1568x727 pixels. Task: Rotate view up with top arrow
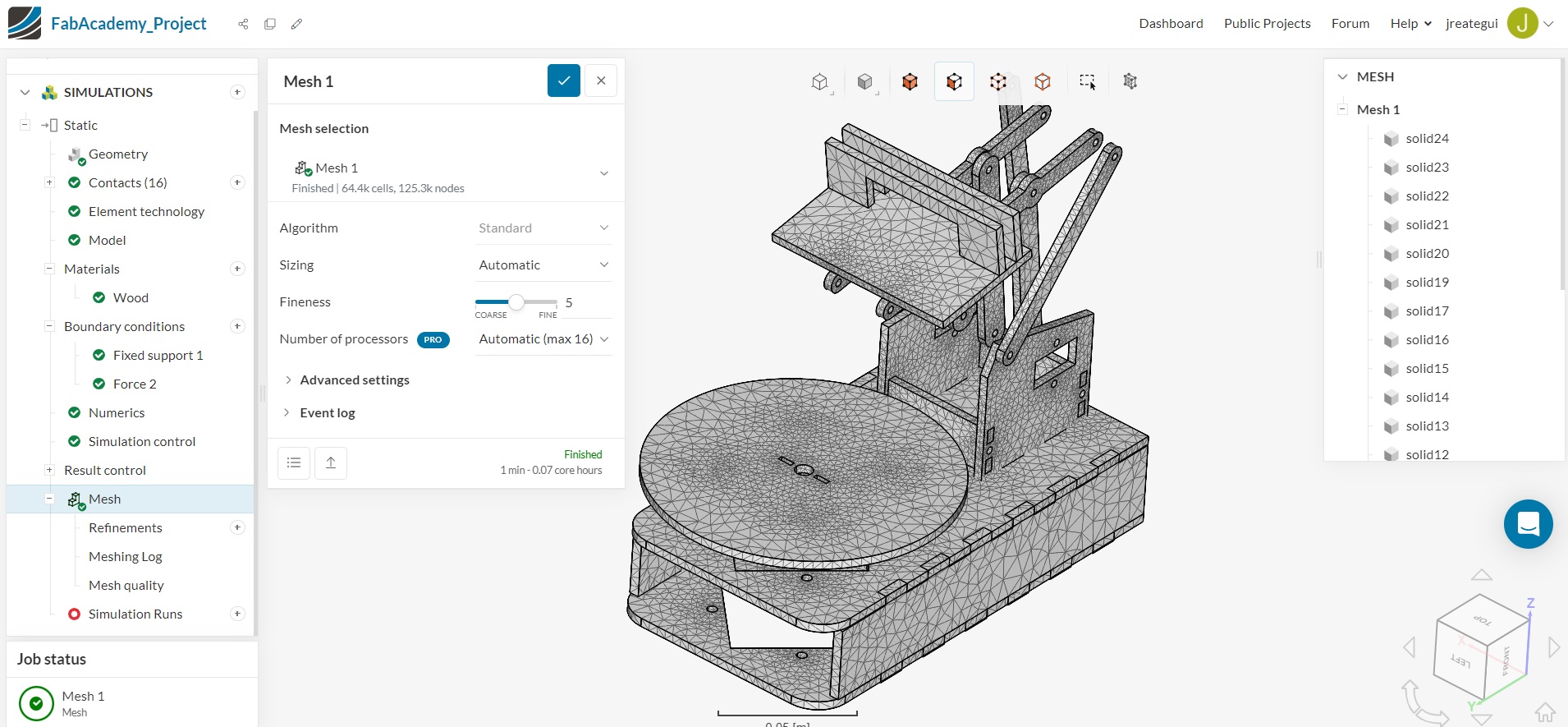[1482, 575]
